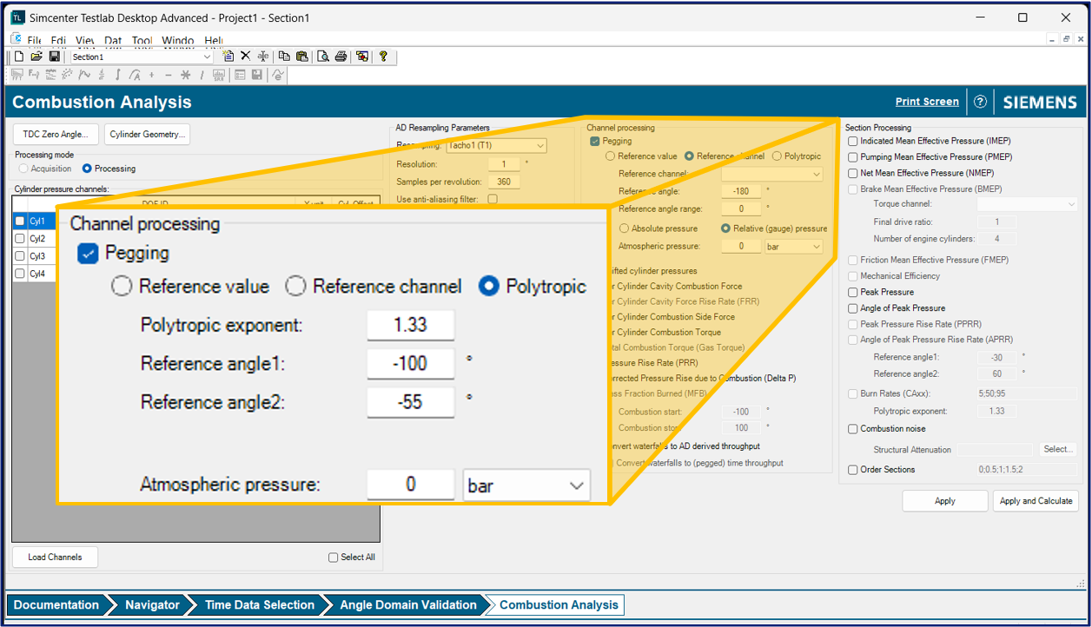Enable Indicated Mean Effective Pressure (IMEP)
Image resolution: width=1091 pixels, height=627 pixels.
coord(852,141)
